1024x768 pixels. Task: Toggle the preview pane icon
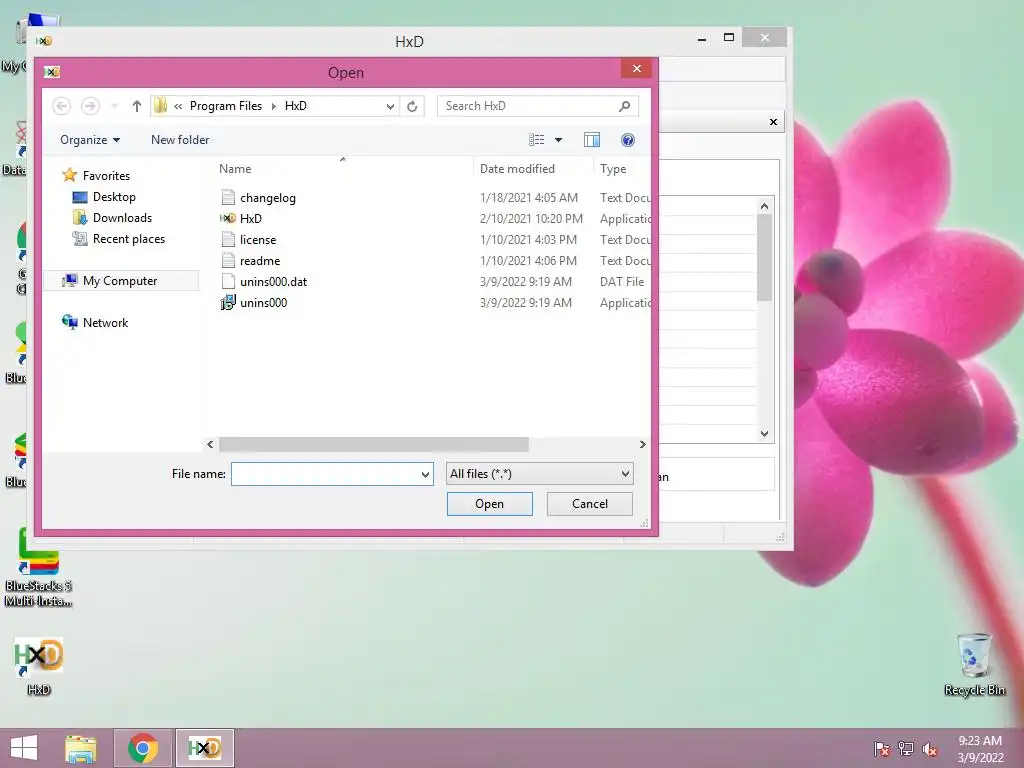592,140
